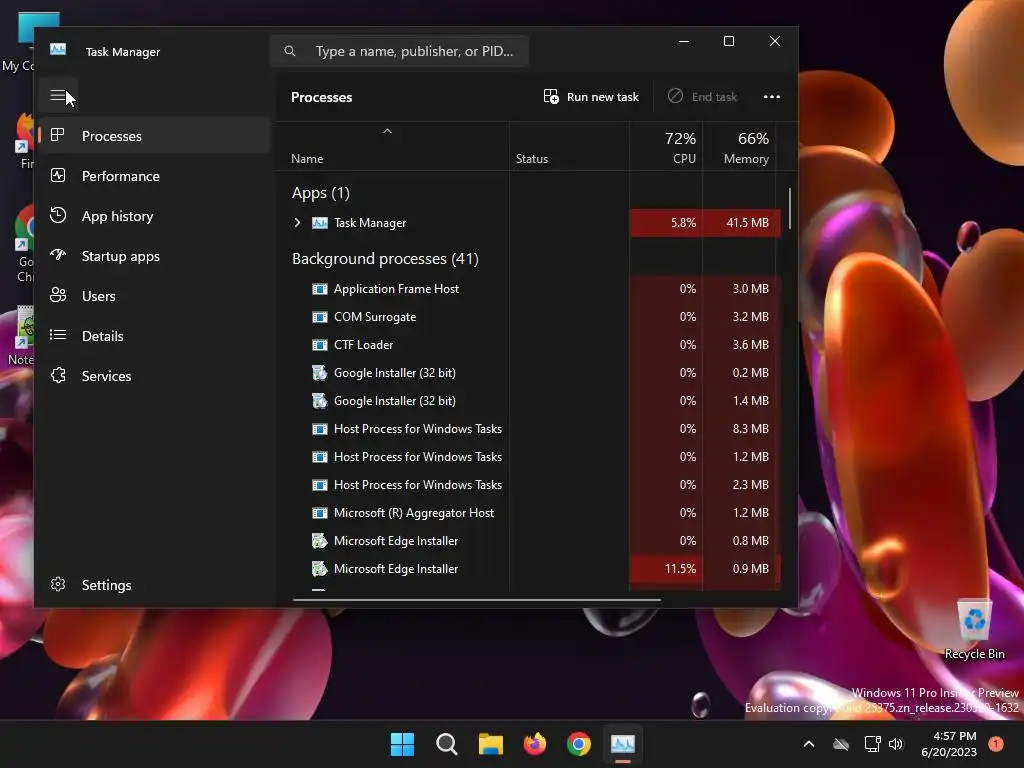Click the Apps (1) group header
Screen dimensions: 1024x768
pos(321,193)
